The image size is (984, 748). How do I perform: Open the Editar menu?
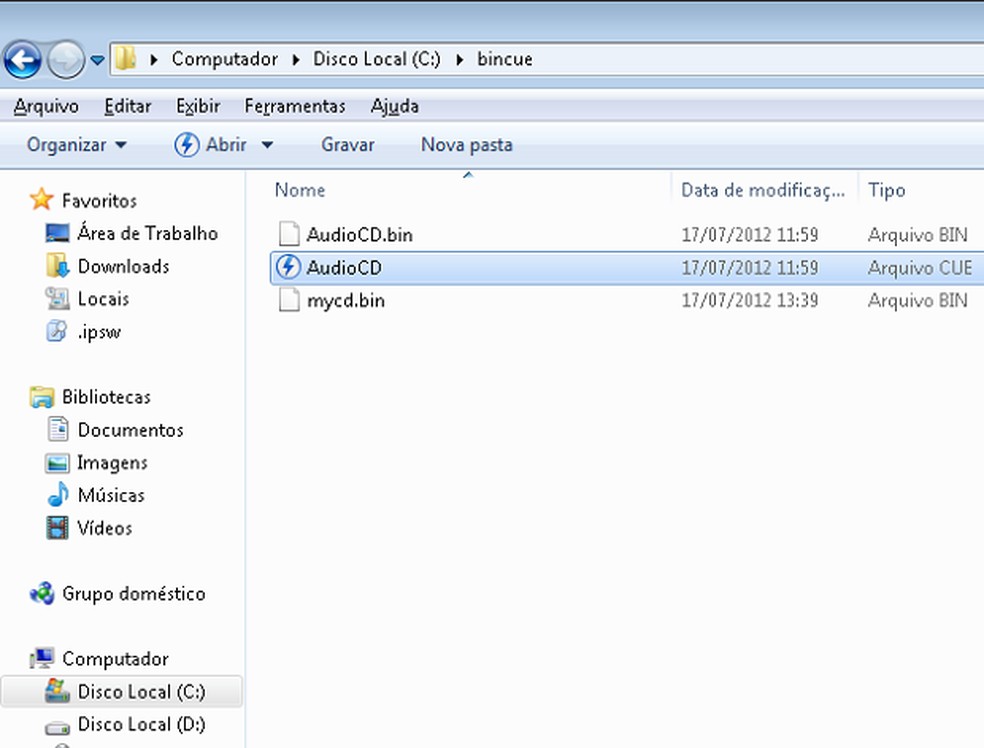click(x=127, y=106)
